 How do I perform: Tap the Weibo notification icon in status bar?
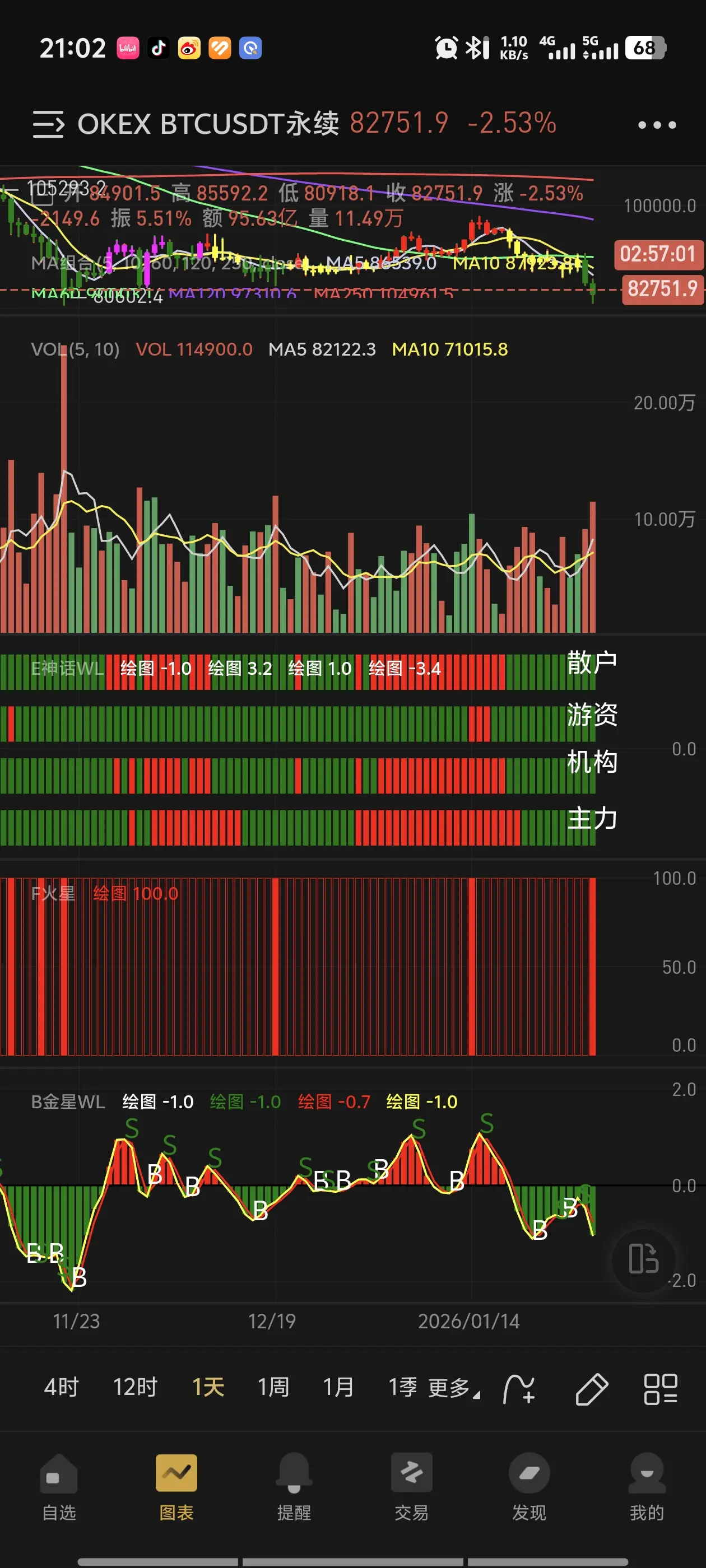189,48
